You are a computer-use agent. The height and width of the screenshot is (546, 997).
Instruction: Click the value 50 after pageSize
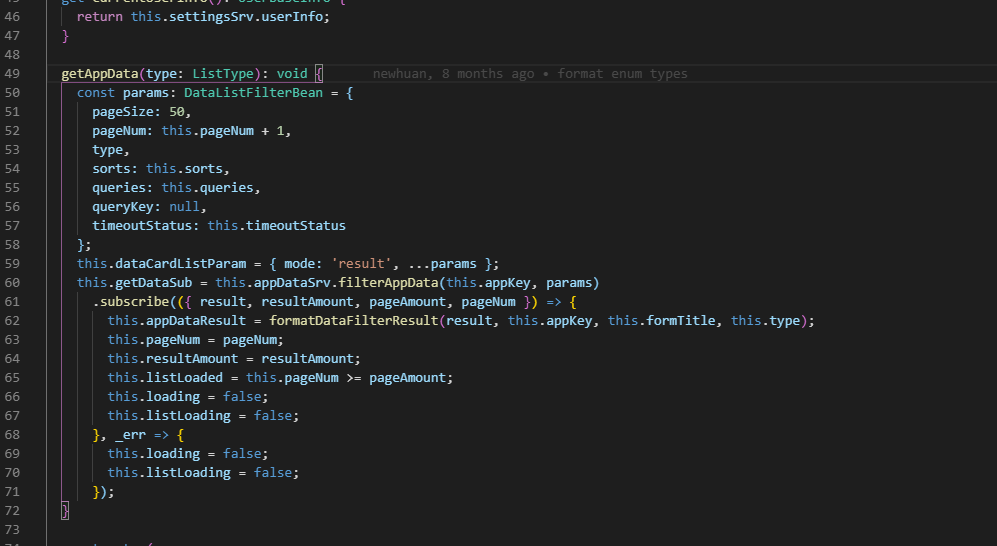pos(177,112)
